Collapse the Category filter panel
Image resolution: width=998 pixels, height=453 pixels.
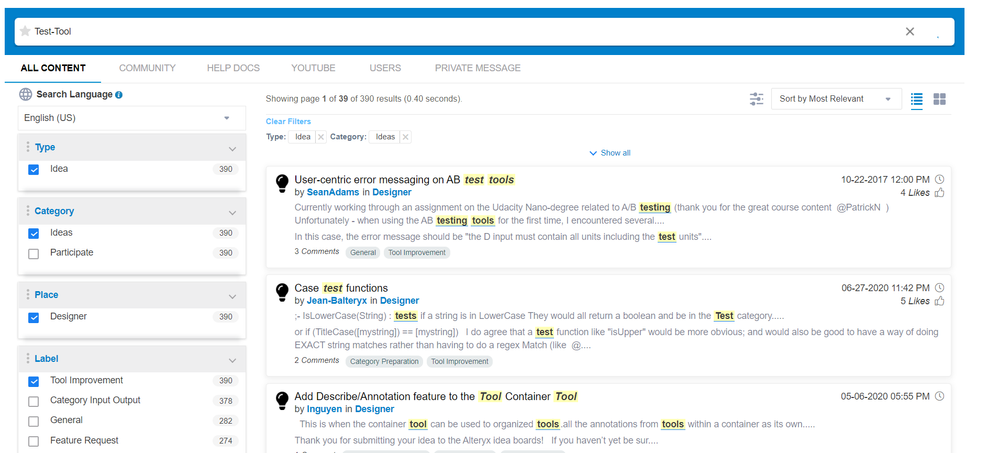coord(232,212)
